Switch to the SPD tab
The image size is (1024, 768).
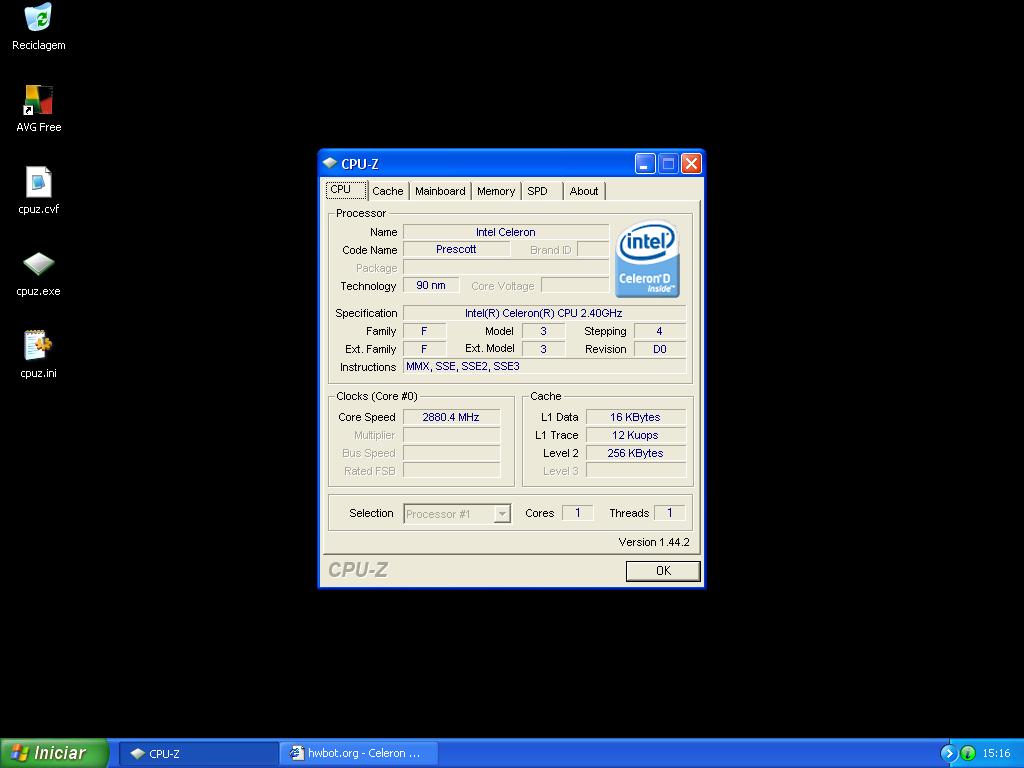542,191
